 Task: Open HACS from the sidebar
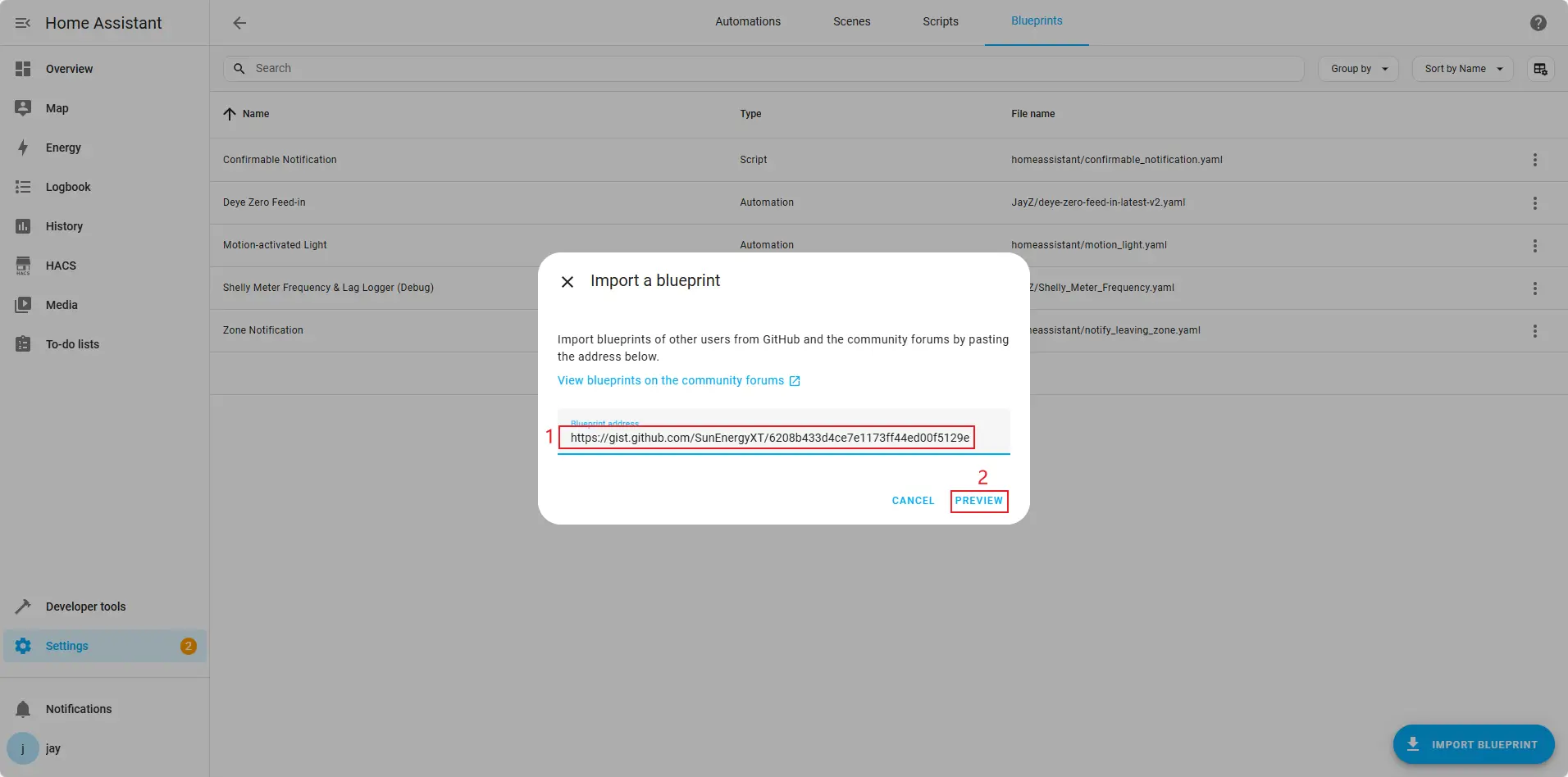click(61, 266)
